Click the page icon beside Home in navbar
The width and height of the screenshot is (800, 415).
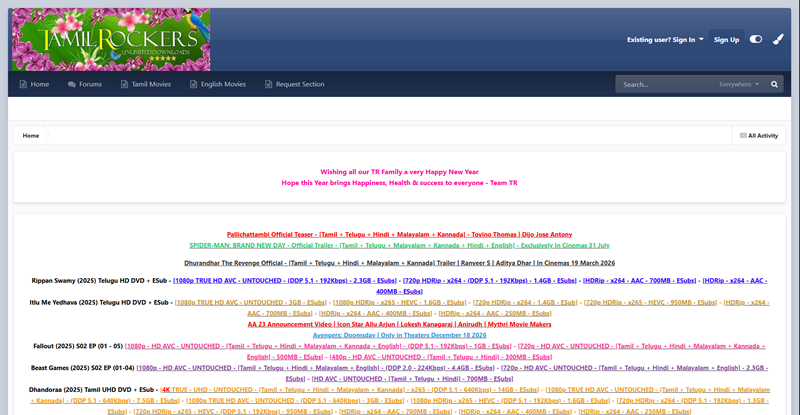click(23, 84)
